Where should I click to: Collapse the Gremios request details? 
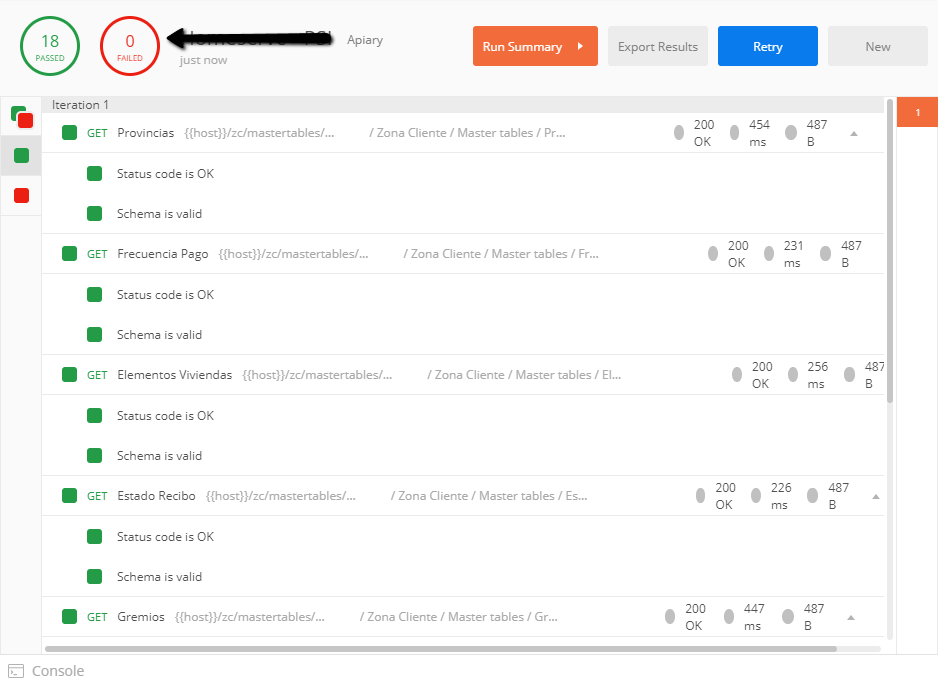(851, 617)
